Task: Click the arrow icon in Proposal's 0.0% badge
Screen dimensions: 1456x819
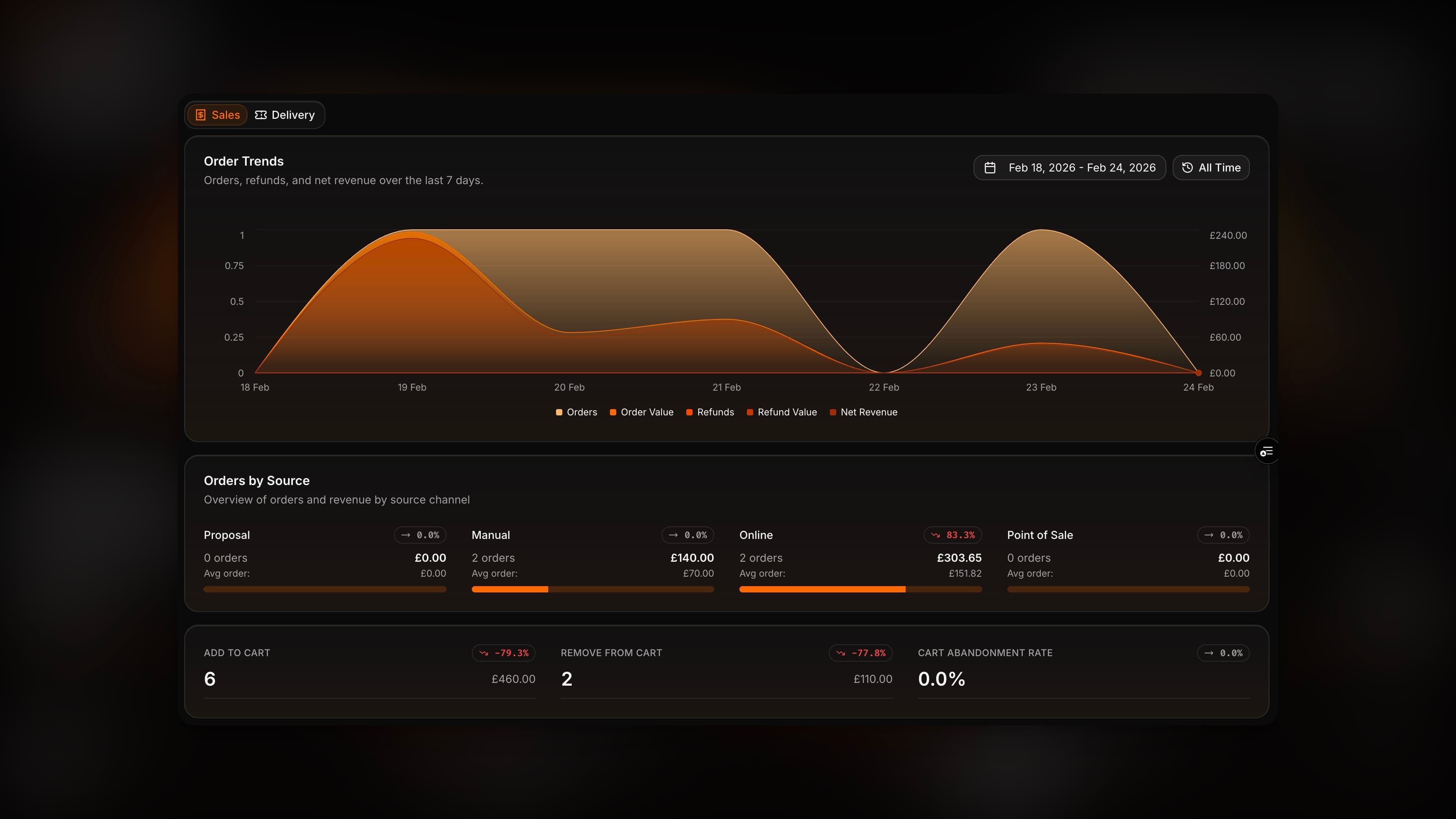Action: click(x=406, y=535)
